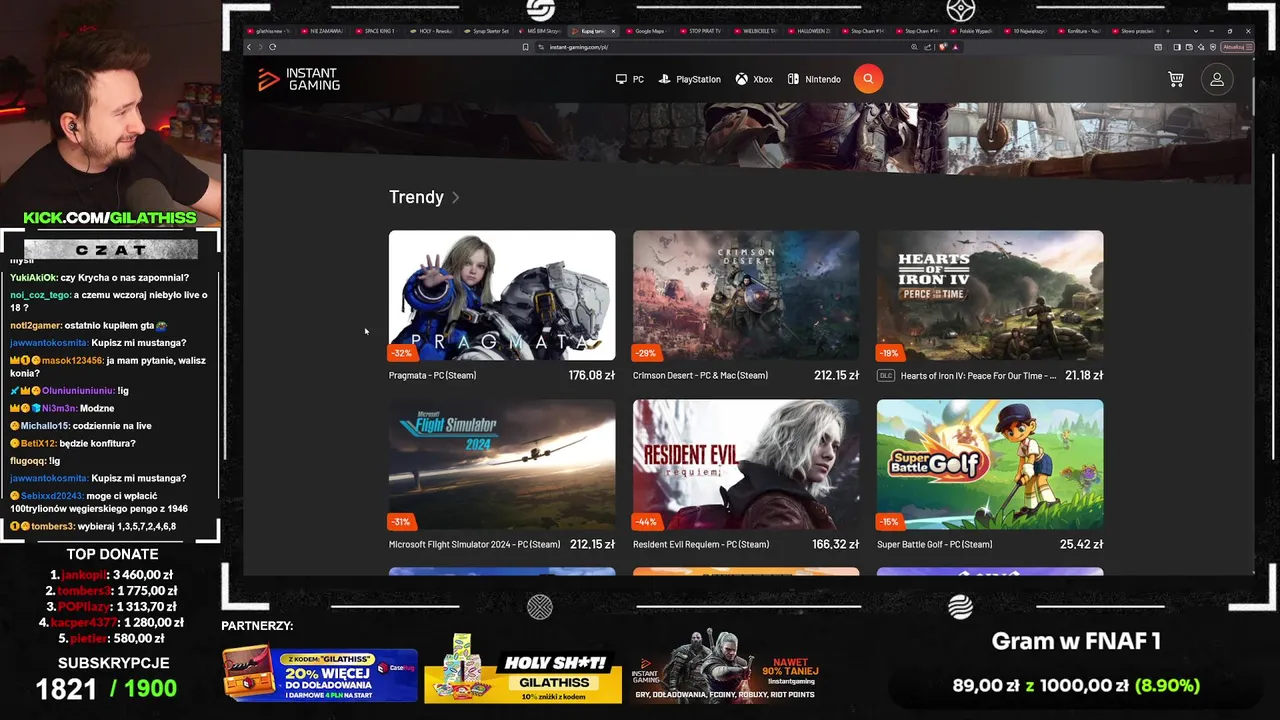Click the -32% discount badge on Pragmata

click(x=402, y=353)
